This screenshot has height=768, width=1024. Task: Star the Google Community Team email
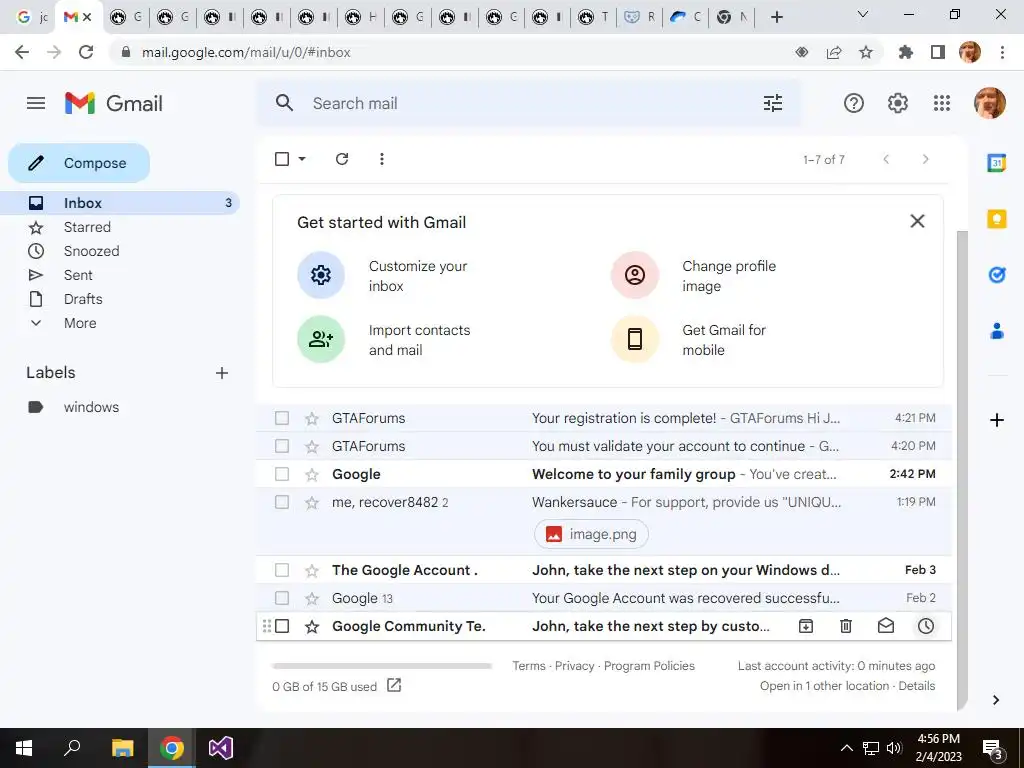point(312,626)
